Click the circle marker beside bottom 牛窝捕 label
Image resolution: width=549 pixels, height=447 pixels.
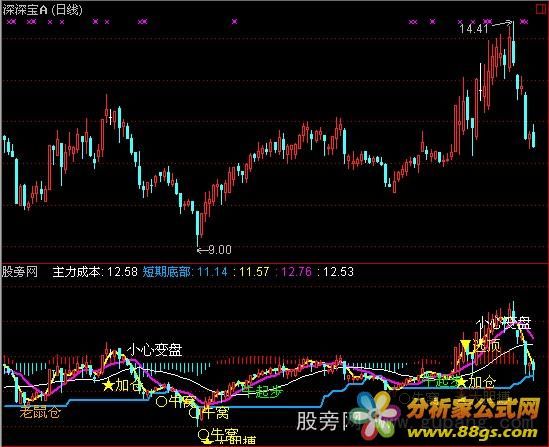coord(203,435)
